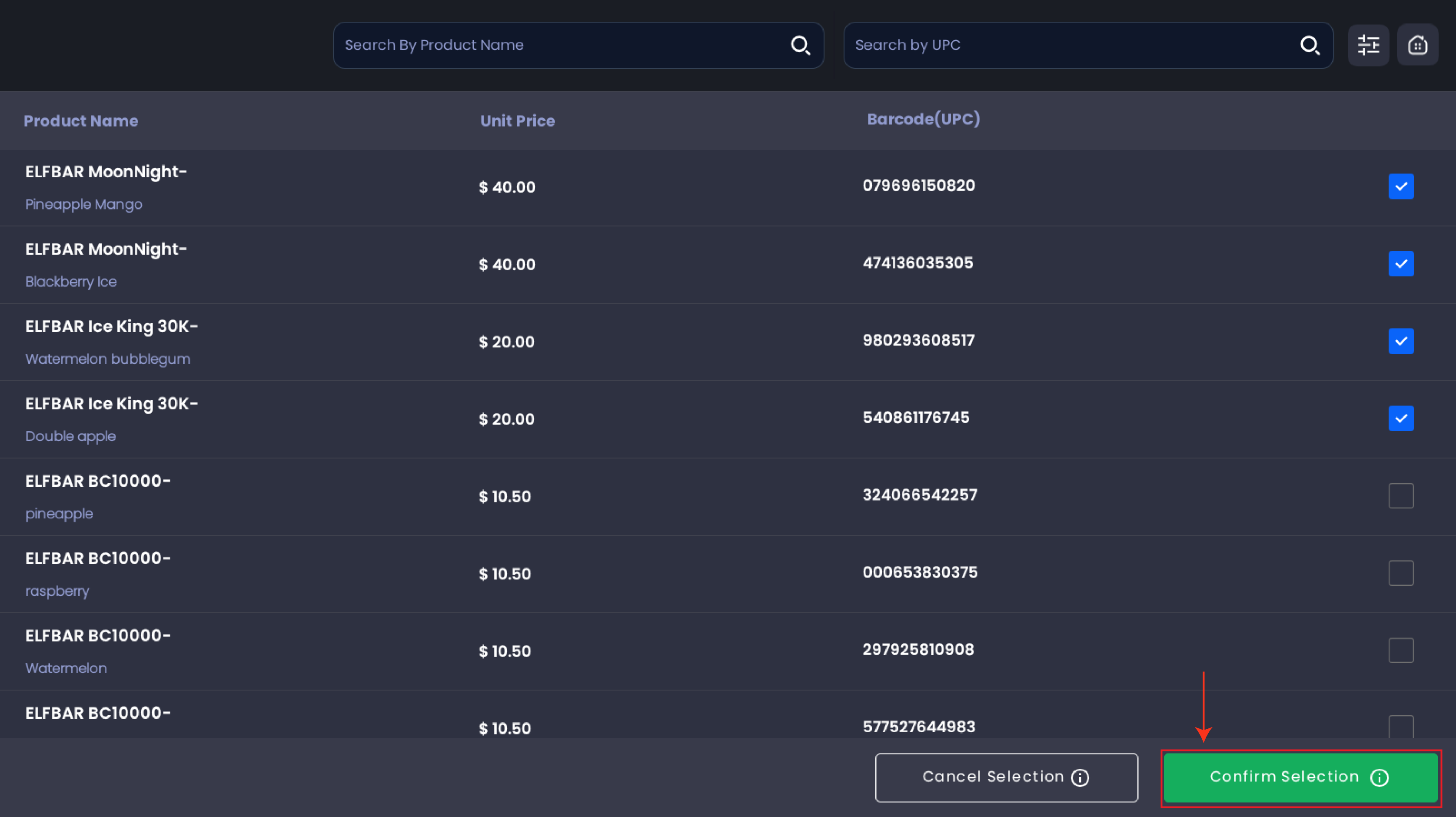
Task: Click $ 40.00 price in Pineapple Mango row
Action: pyautogui.click(x=507, y=187)
